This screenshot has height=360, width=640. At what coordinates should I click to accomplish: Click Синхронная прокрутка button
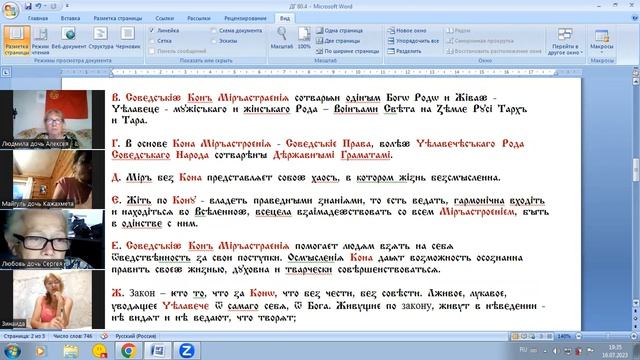click(480, 41)
